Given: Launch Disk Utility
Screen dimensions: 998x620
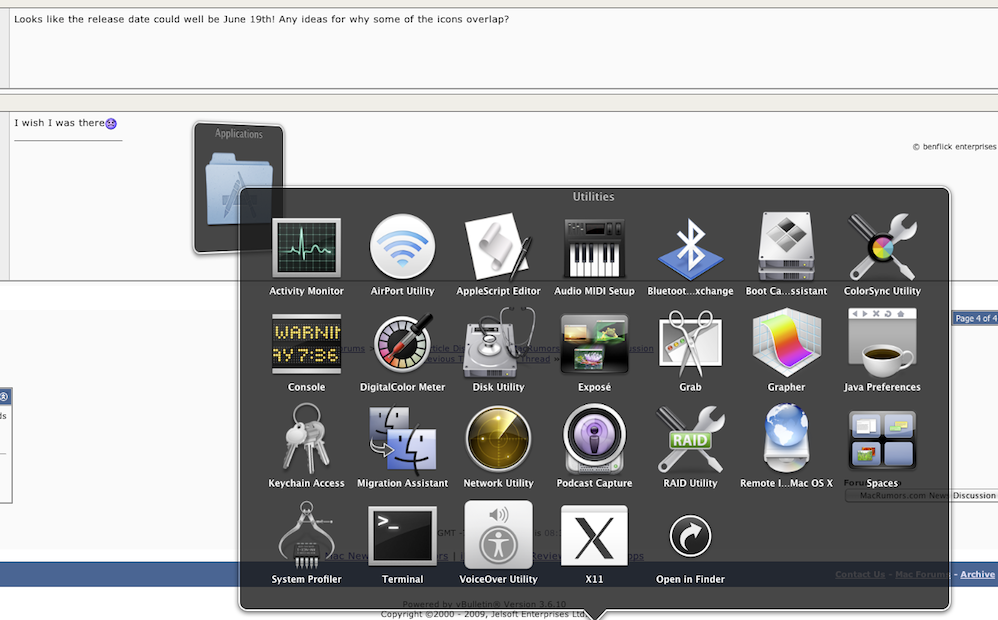Looking at the screenshot, I should (x=498, y=344).
